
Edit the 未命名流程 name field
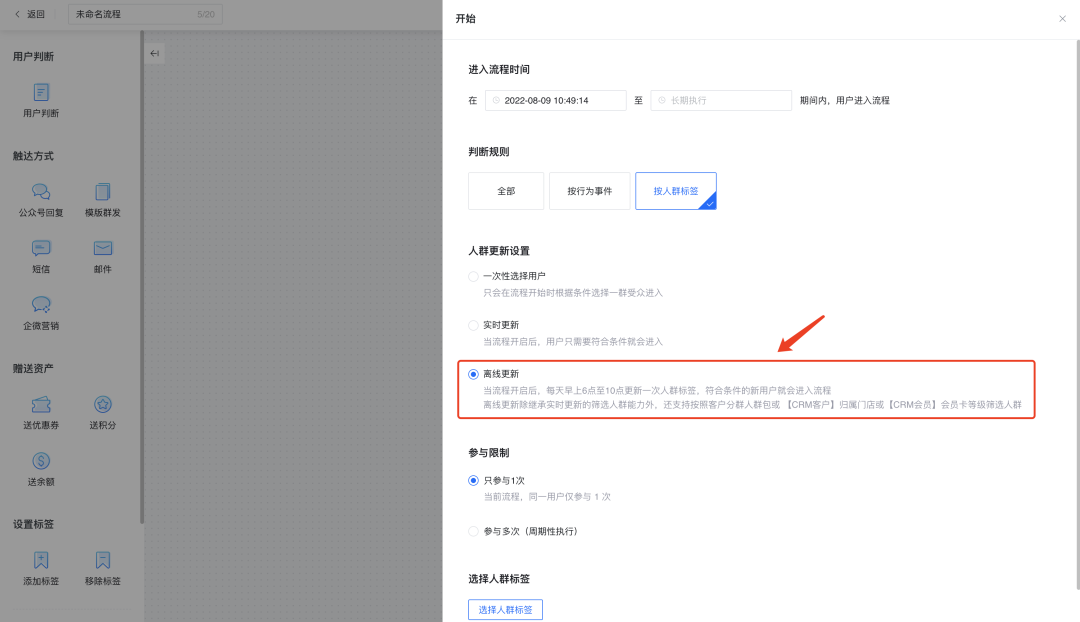pyautogui.click(x=145, y=14)
